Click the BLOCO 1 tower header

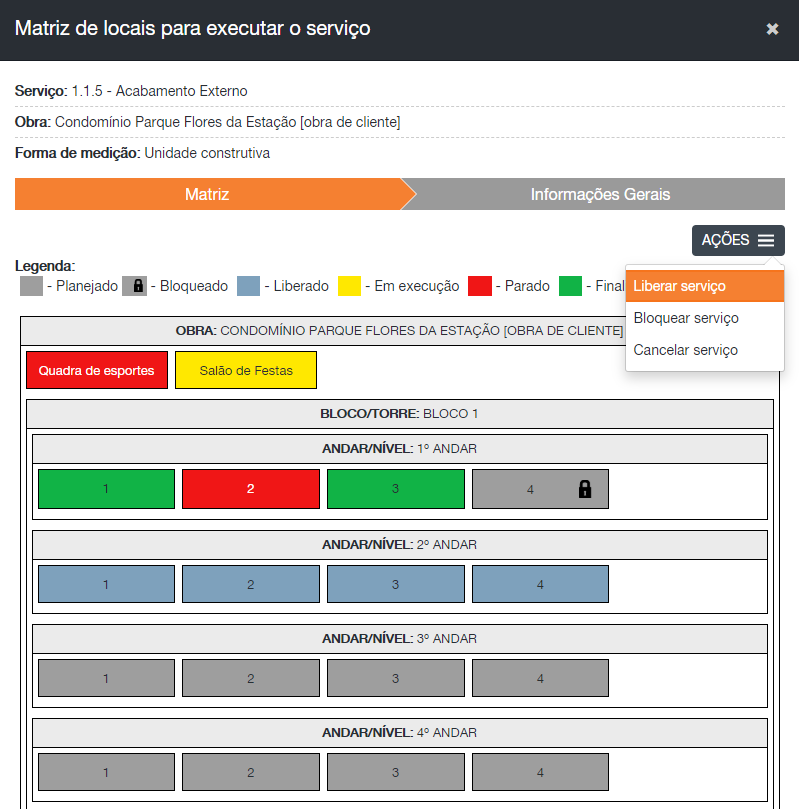pos(400,413)
